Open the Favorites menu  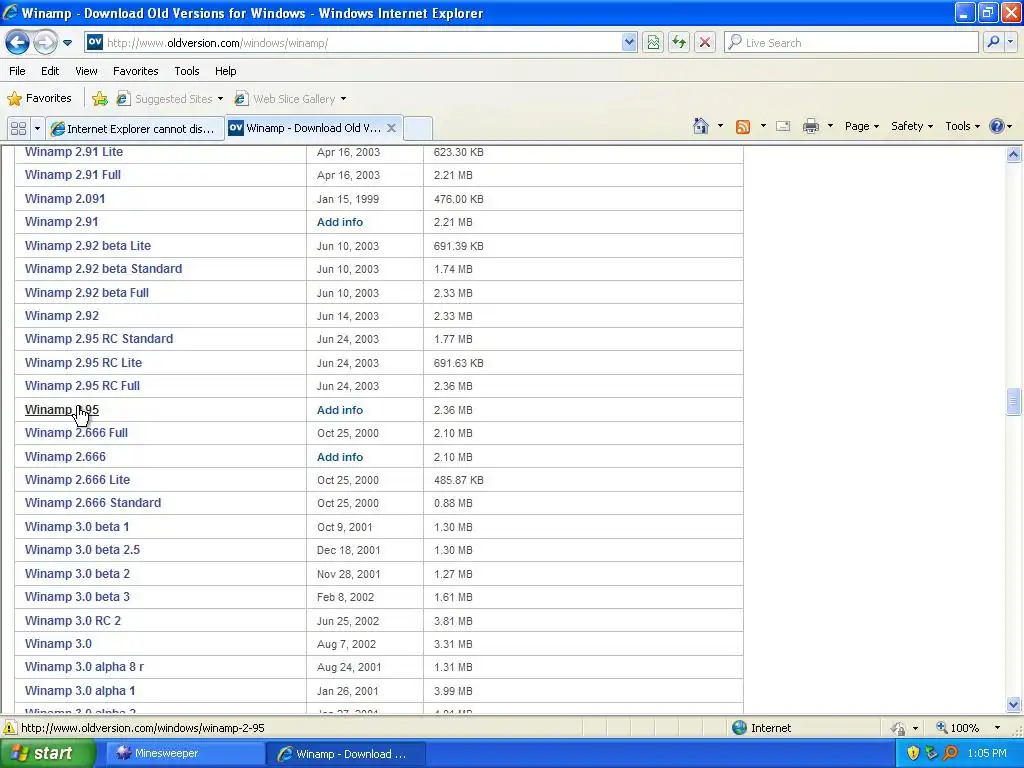[136, 71]
